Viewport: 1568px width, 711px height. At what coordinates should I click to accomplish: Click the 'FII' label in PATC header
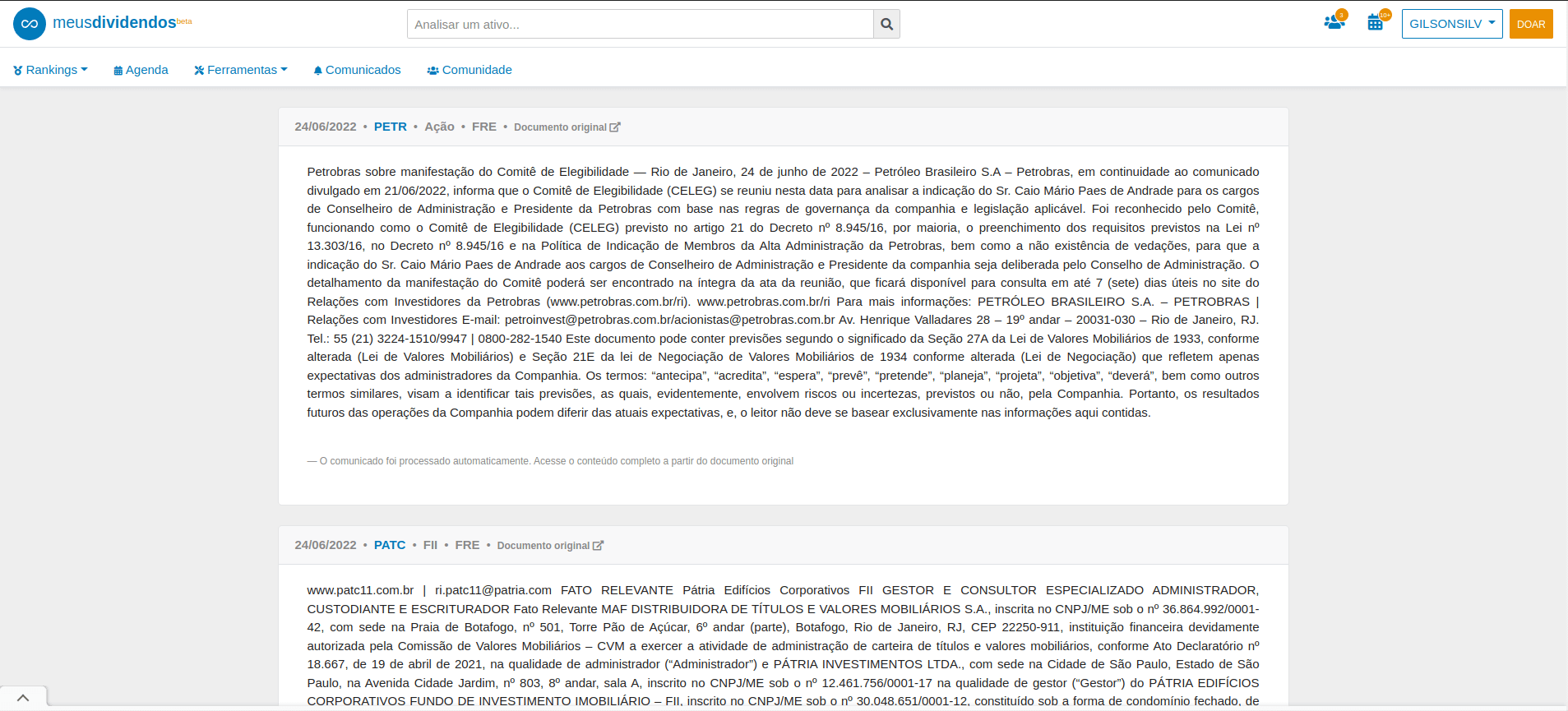(x=430, y=545)
